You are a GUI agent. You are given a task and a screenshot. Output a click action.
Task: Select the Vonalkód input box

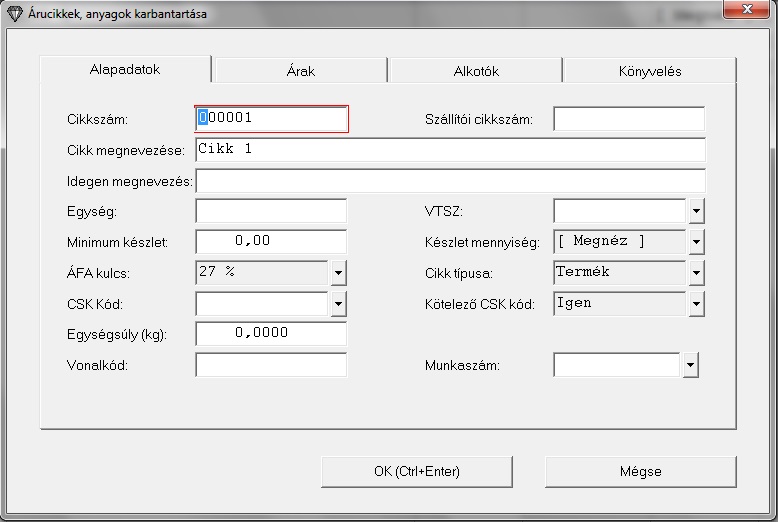click(271, 366)
